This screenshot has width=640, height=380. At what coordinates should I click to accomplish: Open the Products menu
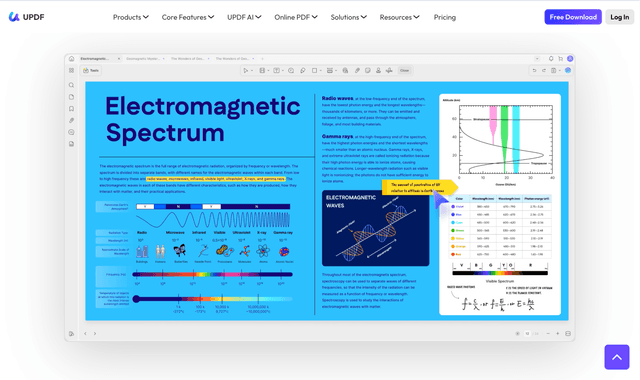coord(131,17)
